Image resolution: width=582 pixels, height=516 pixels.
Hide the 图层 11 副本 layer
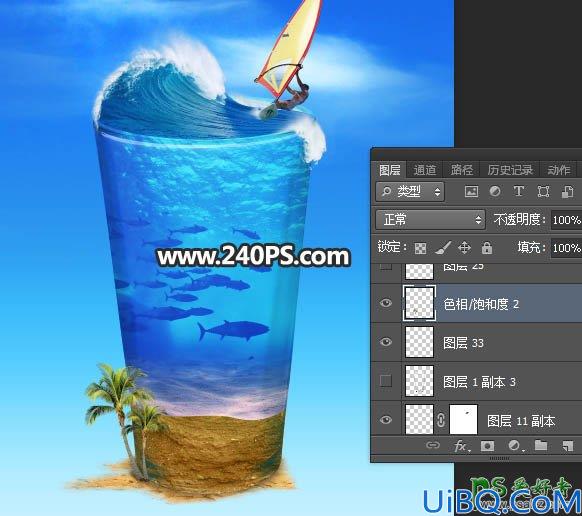point(386,420)
